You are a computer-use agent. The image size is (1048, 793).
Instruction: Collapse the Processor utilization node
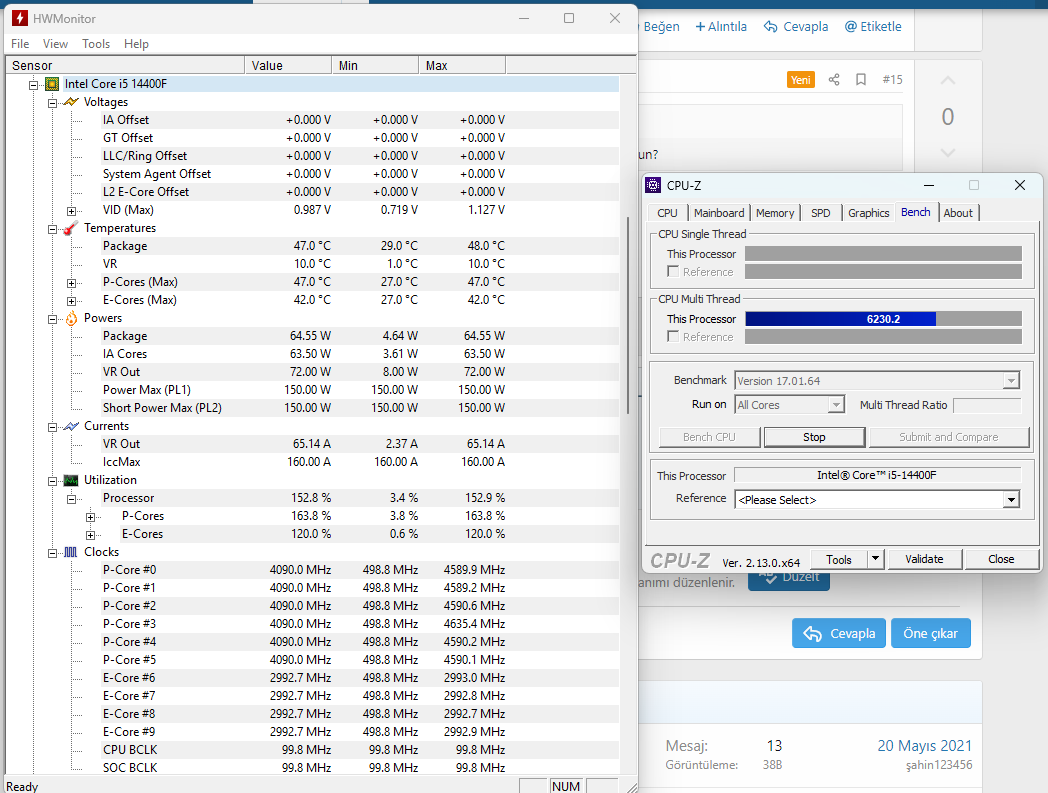click(x=72, y=499)
